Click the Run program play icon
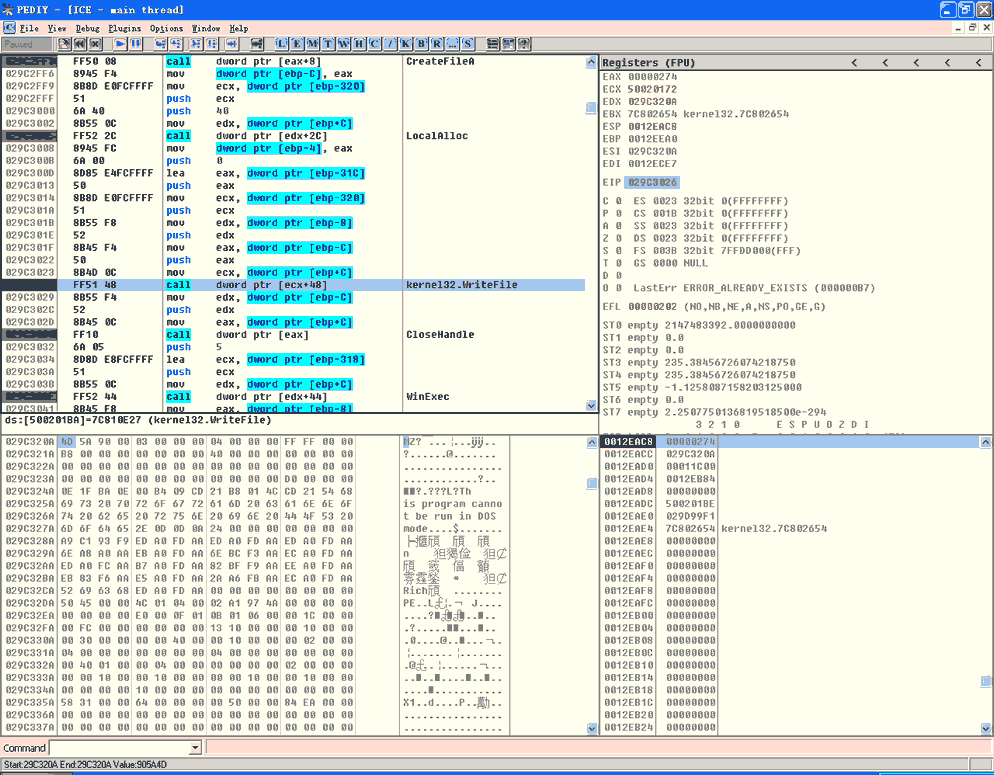 (120, 44)
